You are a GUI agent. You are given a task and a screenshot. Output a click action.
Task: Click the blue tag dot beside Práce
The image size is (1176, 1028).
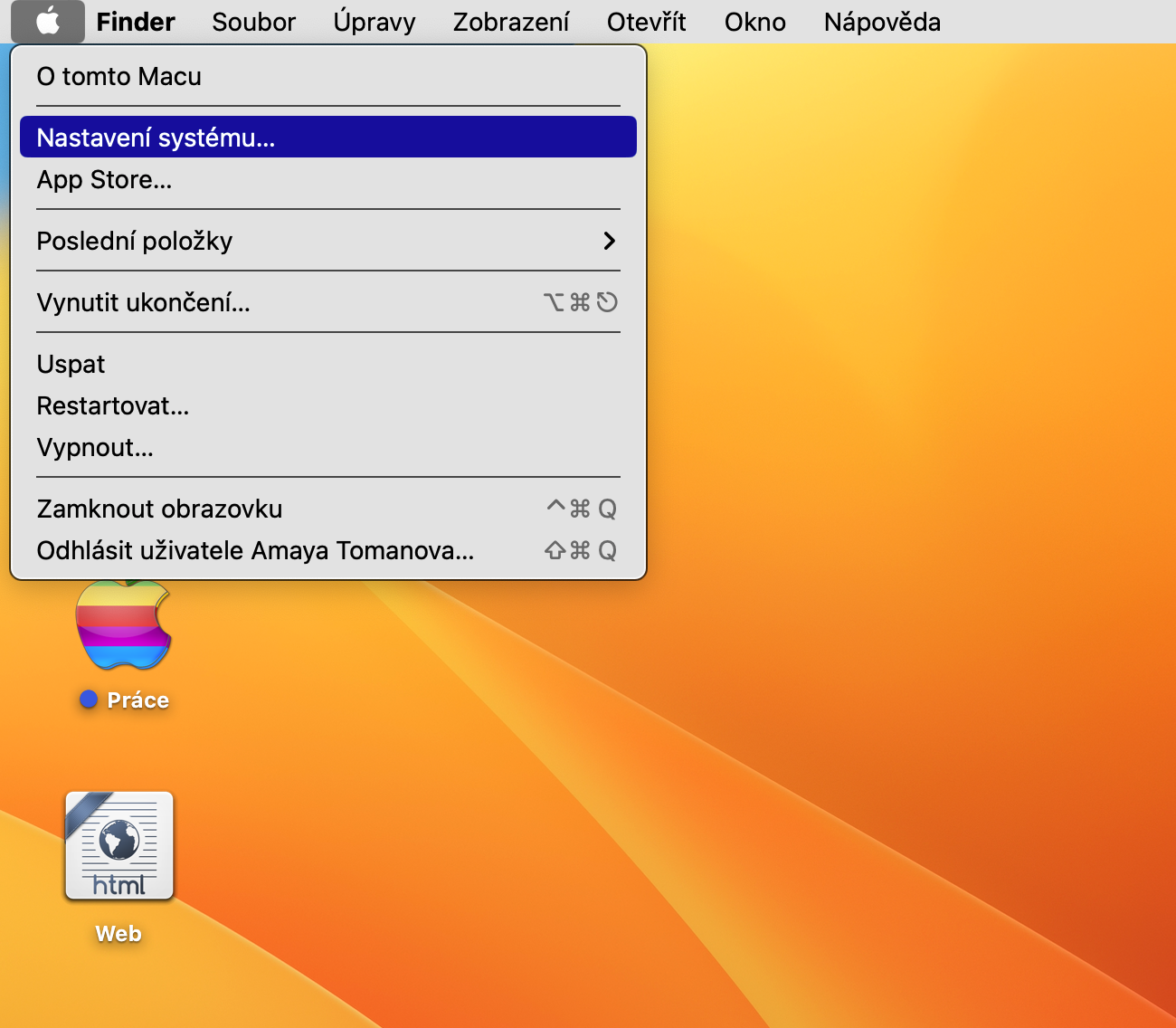tap(89, 700)
